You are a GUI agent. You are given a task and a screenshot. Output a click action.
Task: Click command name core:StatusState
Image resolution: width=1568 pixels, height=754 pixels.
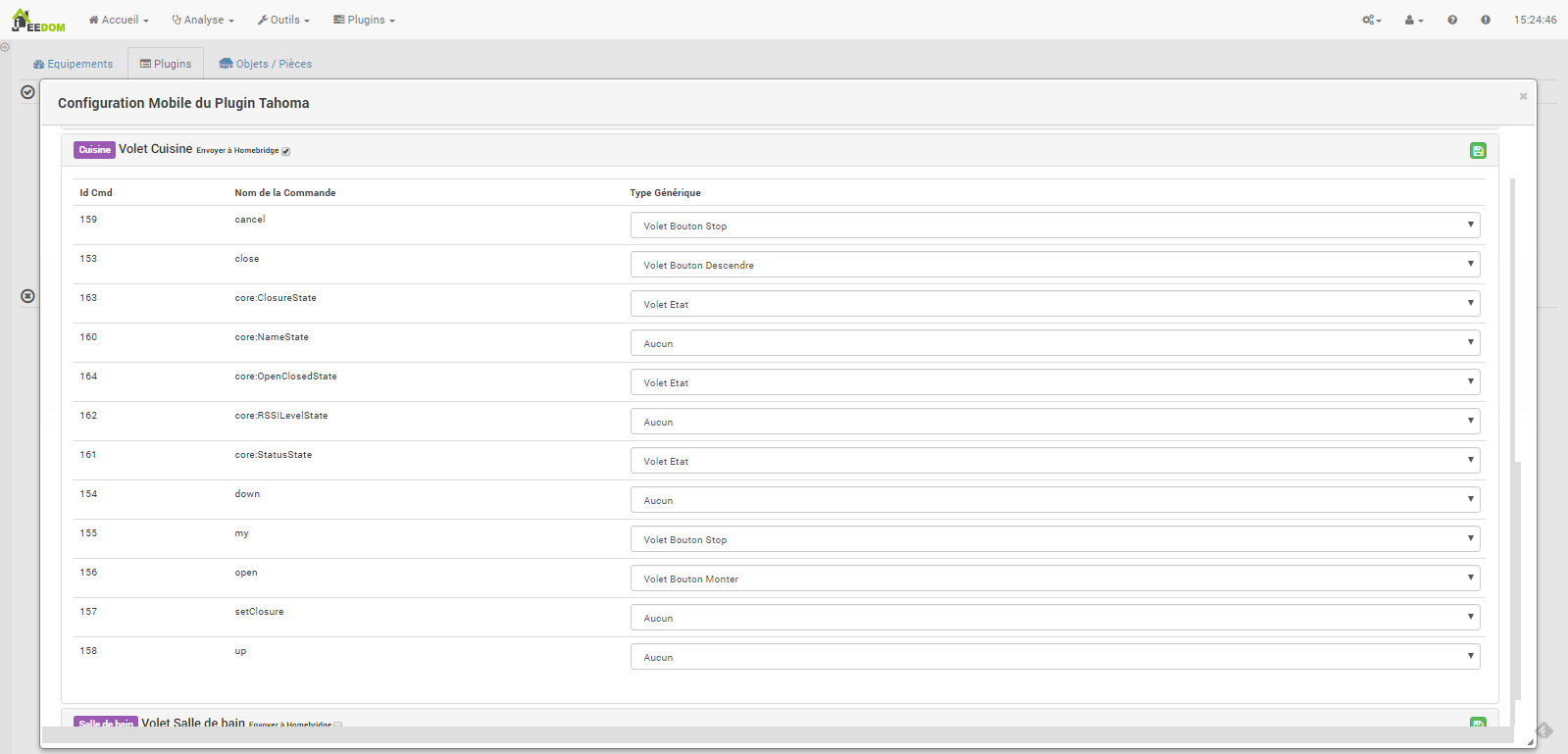[x=274, y=455]
